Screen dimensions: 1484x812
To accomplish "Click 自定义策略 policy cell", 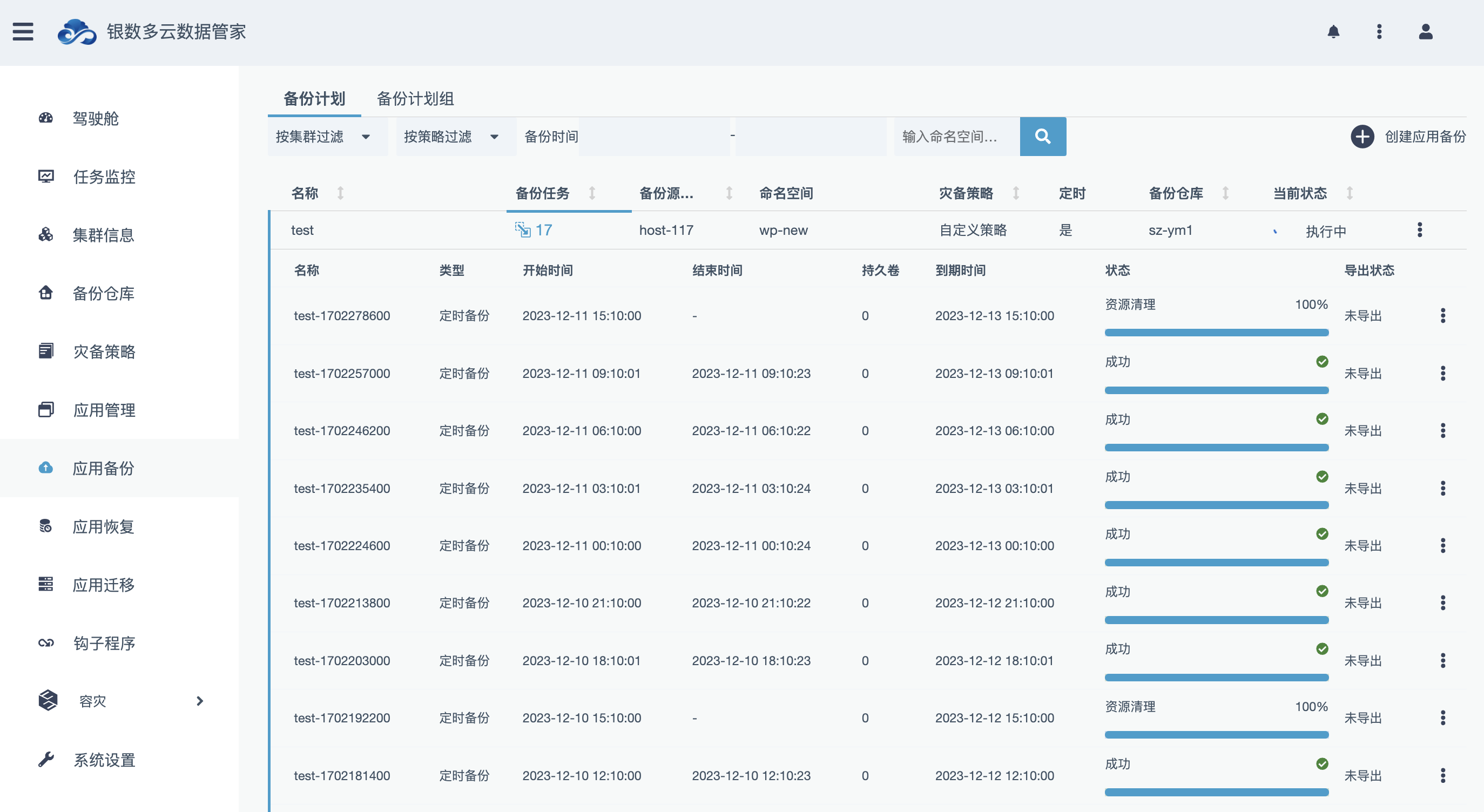I will pyautogui.click(x=973, y=230).
